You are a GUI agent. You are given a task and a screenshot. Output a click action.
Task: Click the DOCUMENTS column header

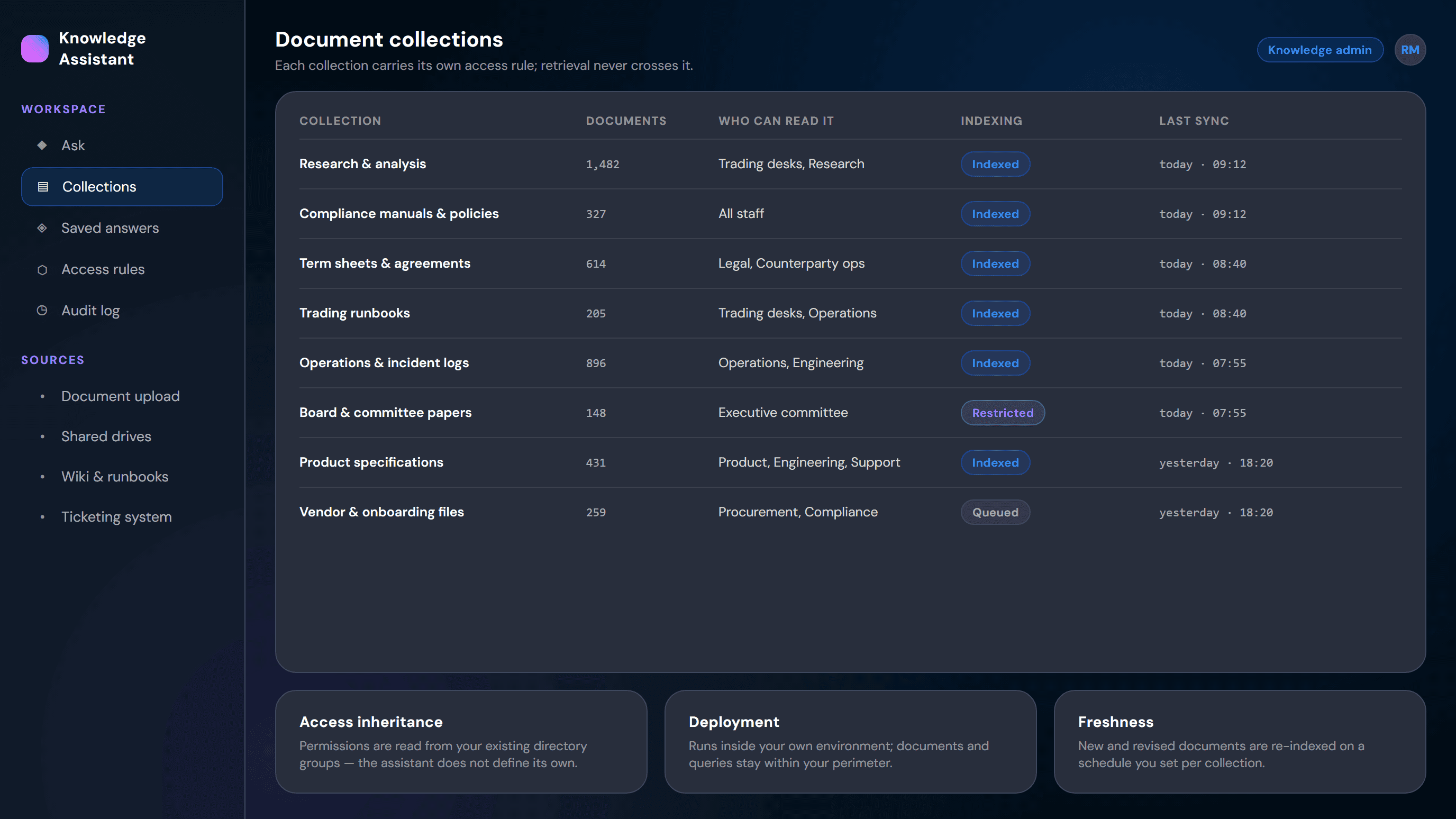tap(626, 121)
